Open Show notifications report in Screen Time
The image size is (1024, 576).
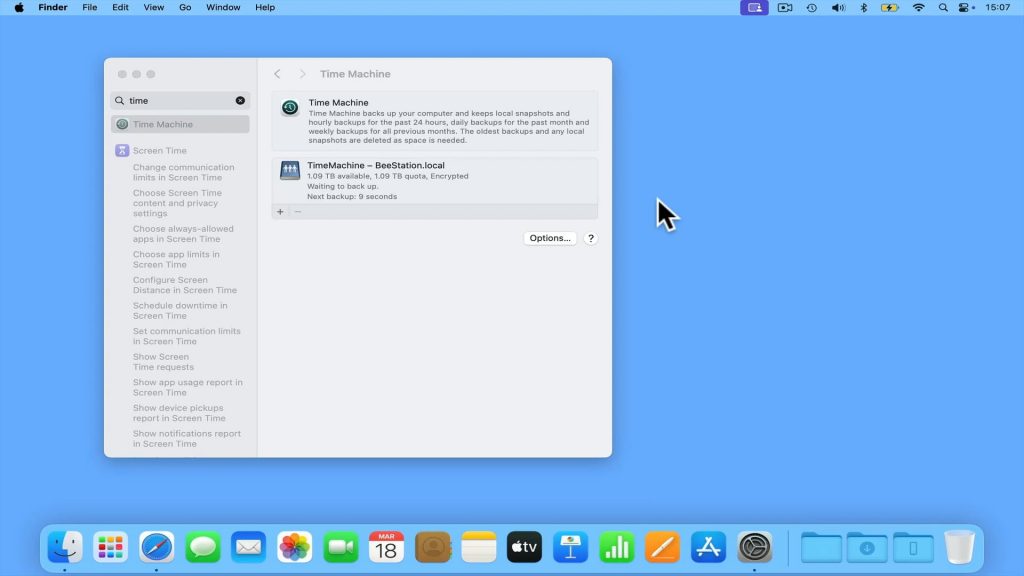pos(187,438)
